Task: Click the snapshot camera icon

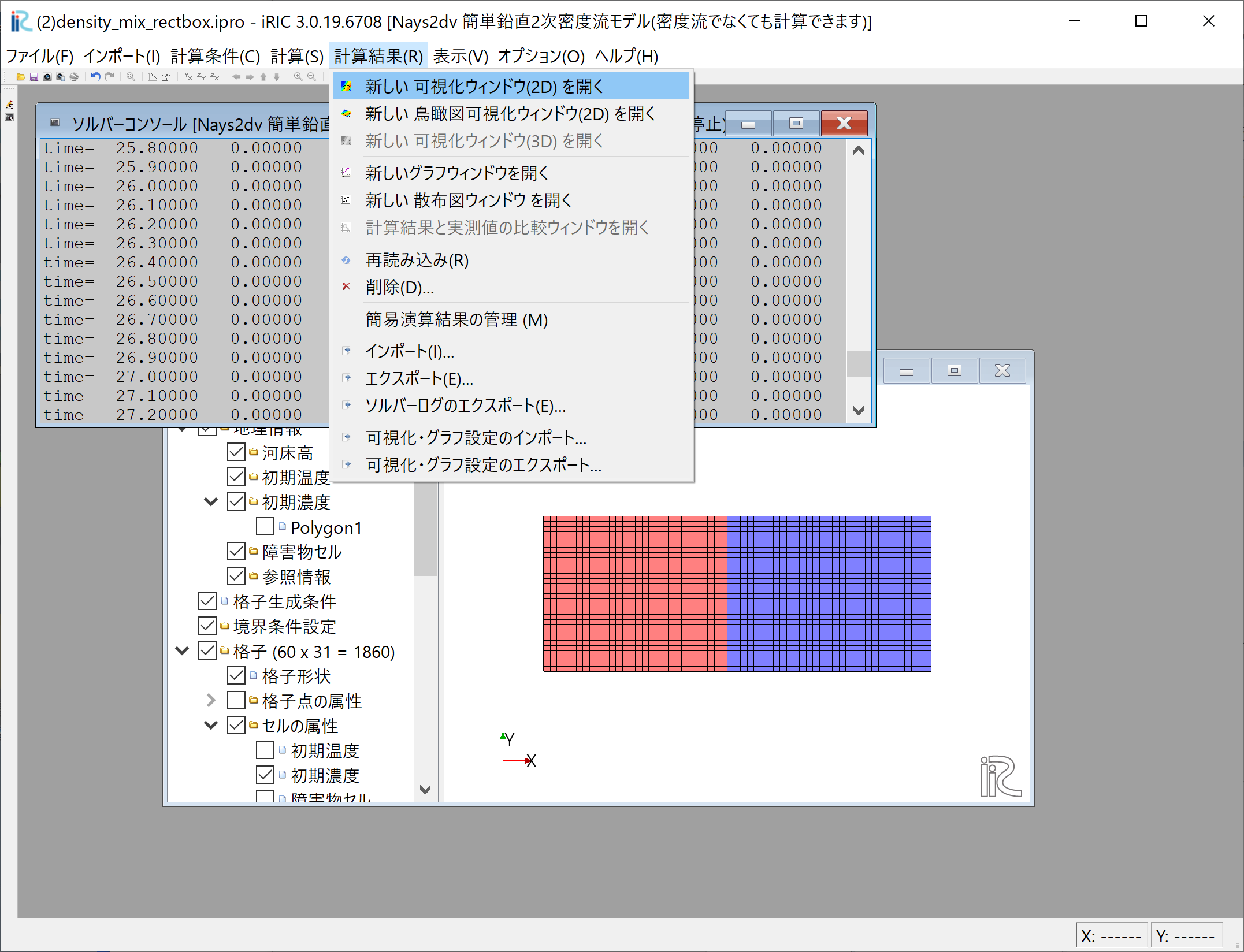Action: 47,77
